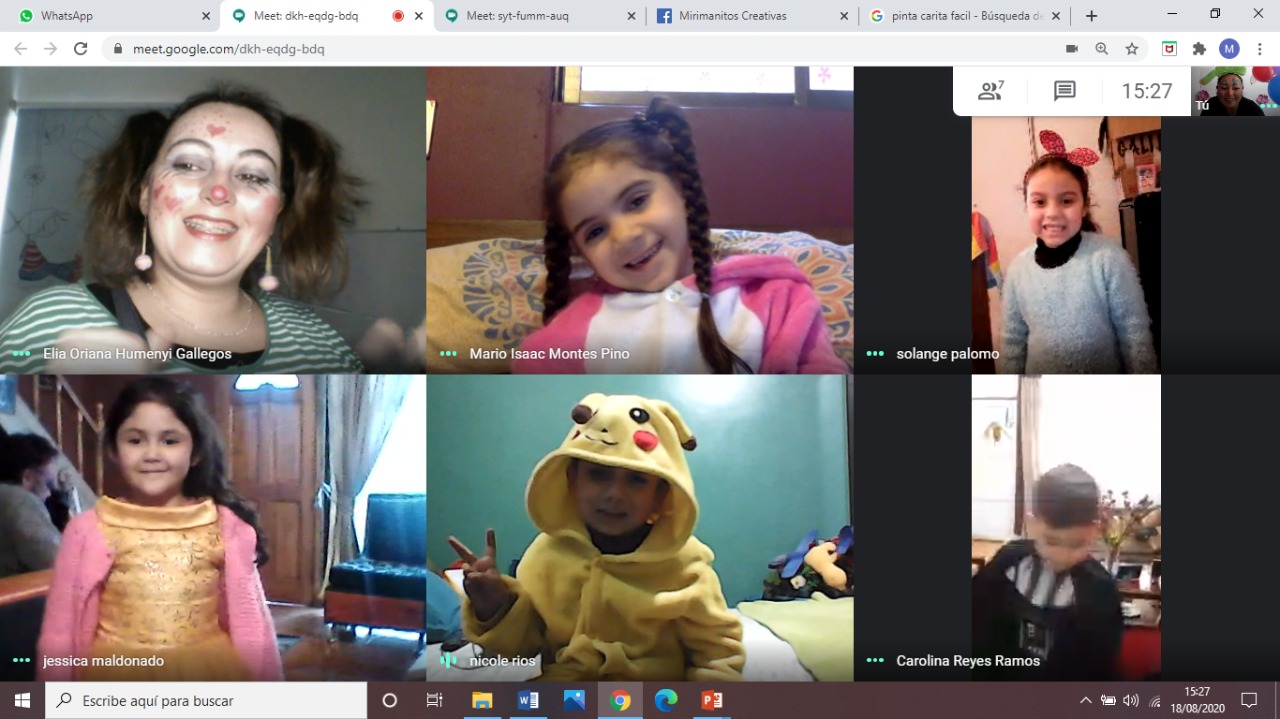Open the Wi-Fi network tray icon
Image resolution: width=1280 pixels, height=719 pixels.
click(1155, 701)
